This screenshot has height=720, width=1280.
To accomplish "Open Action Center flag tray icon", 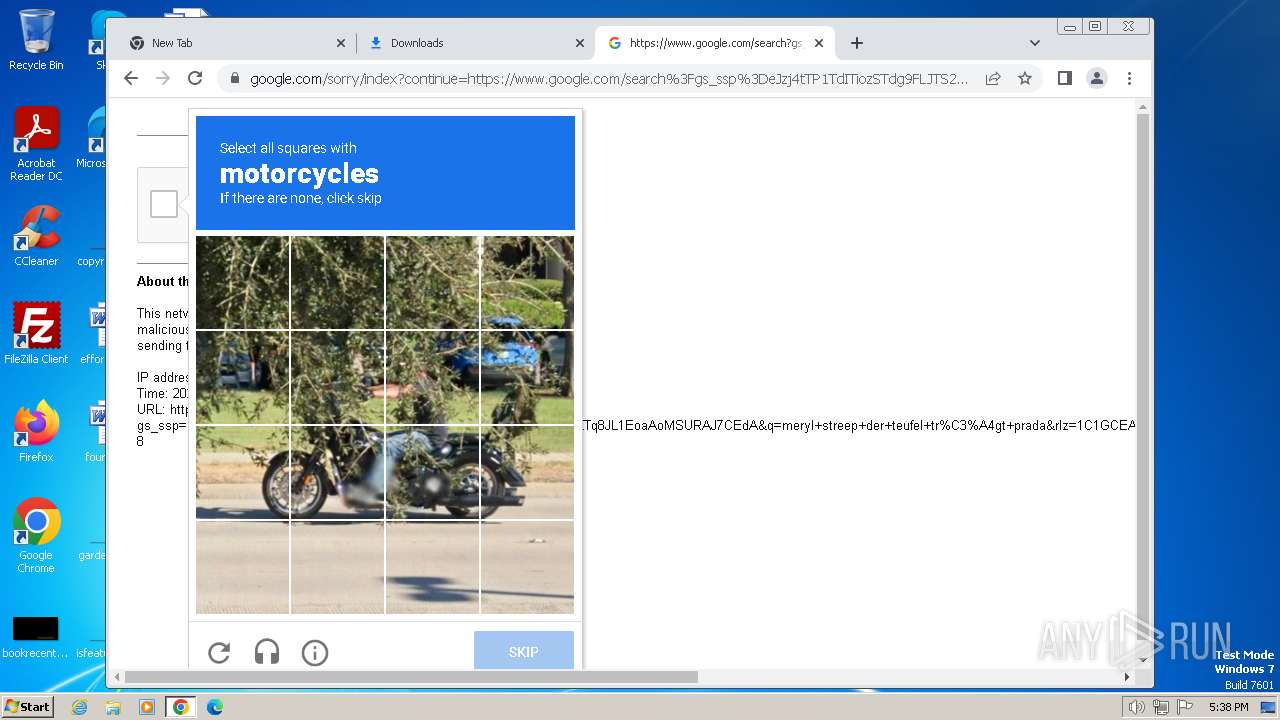I will pyautogui.click(x=1183, y=707).
